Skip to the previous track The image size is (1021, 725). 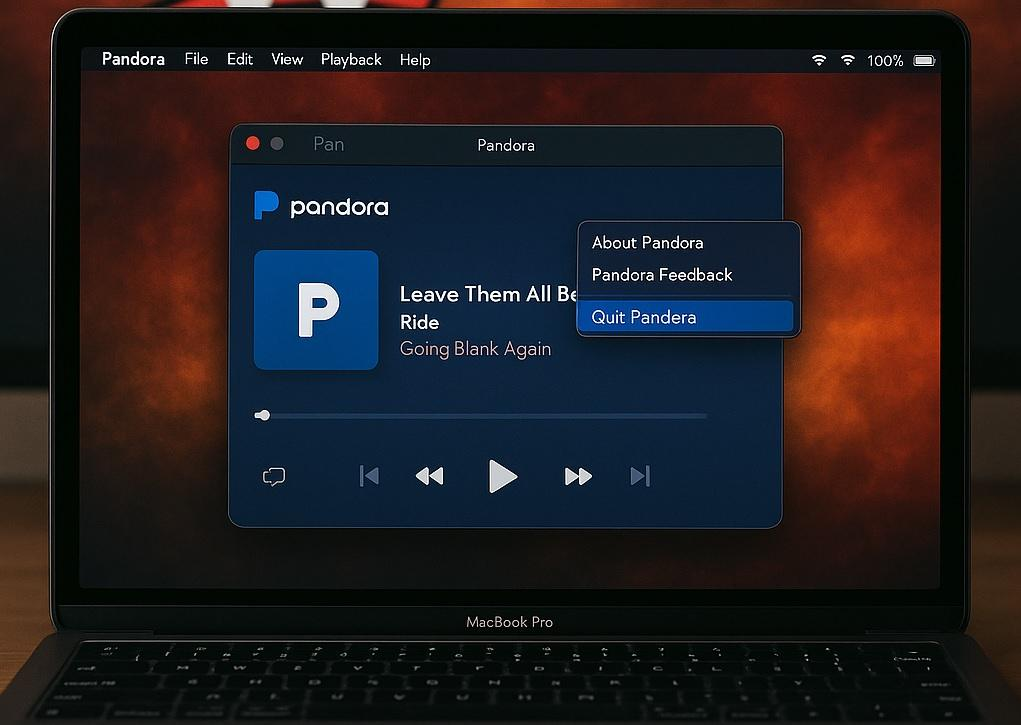369,476
